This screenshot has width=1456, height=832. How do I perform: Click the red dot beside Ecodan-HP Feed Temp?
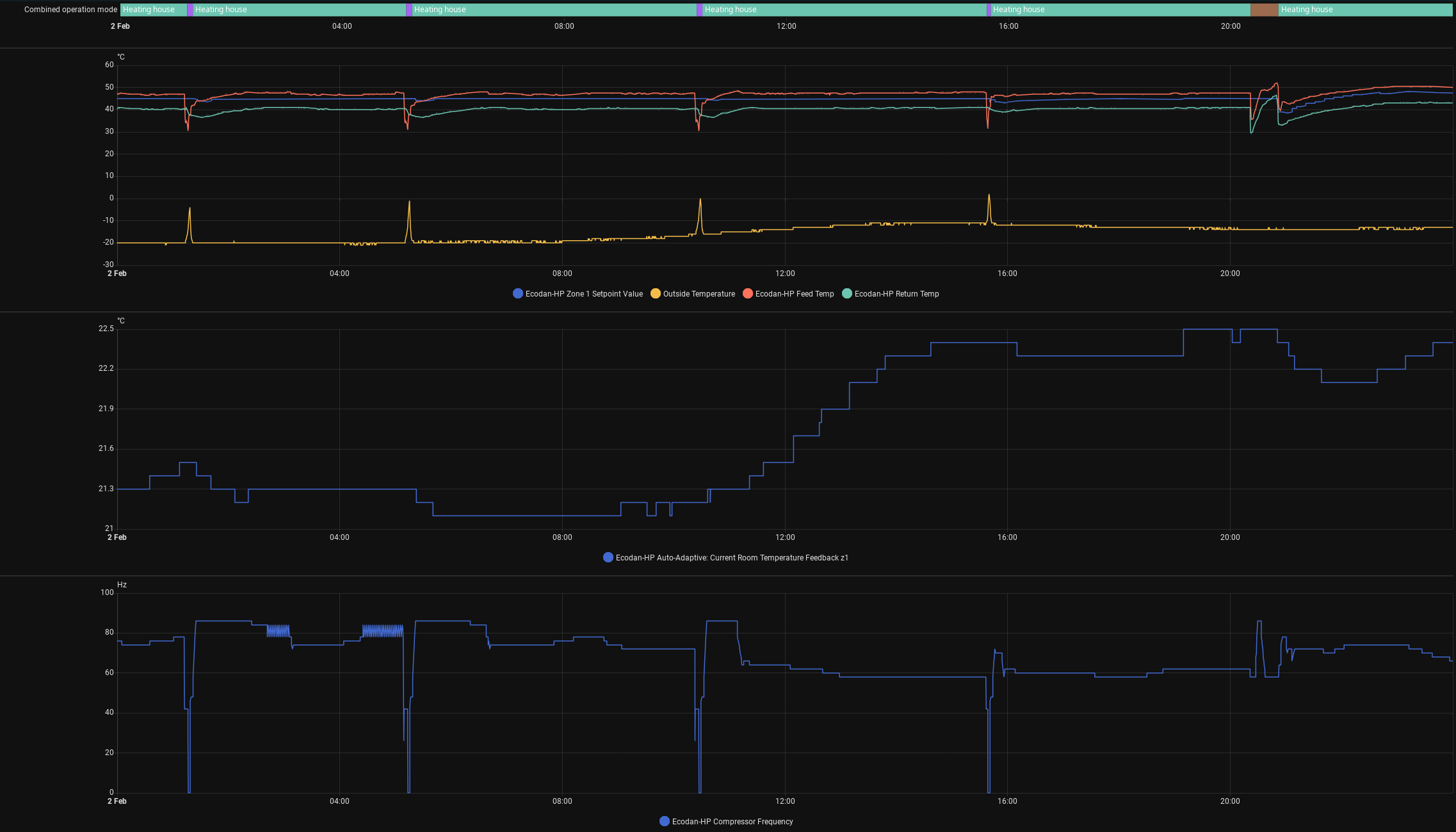[x=748, y=294]
